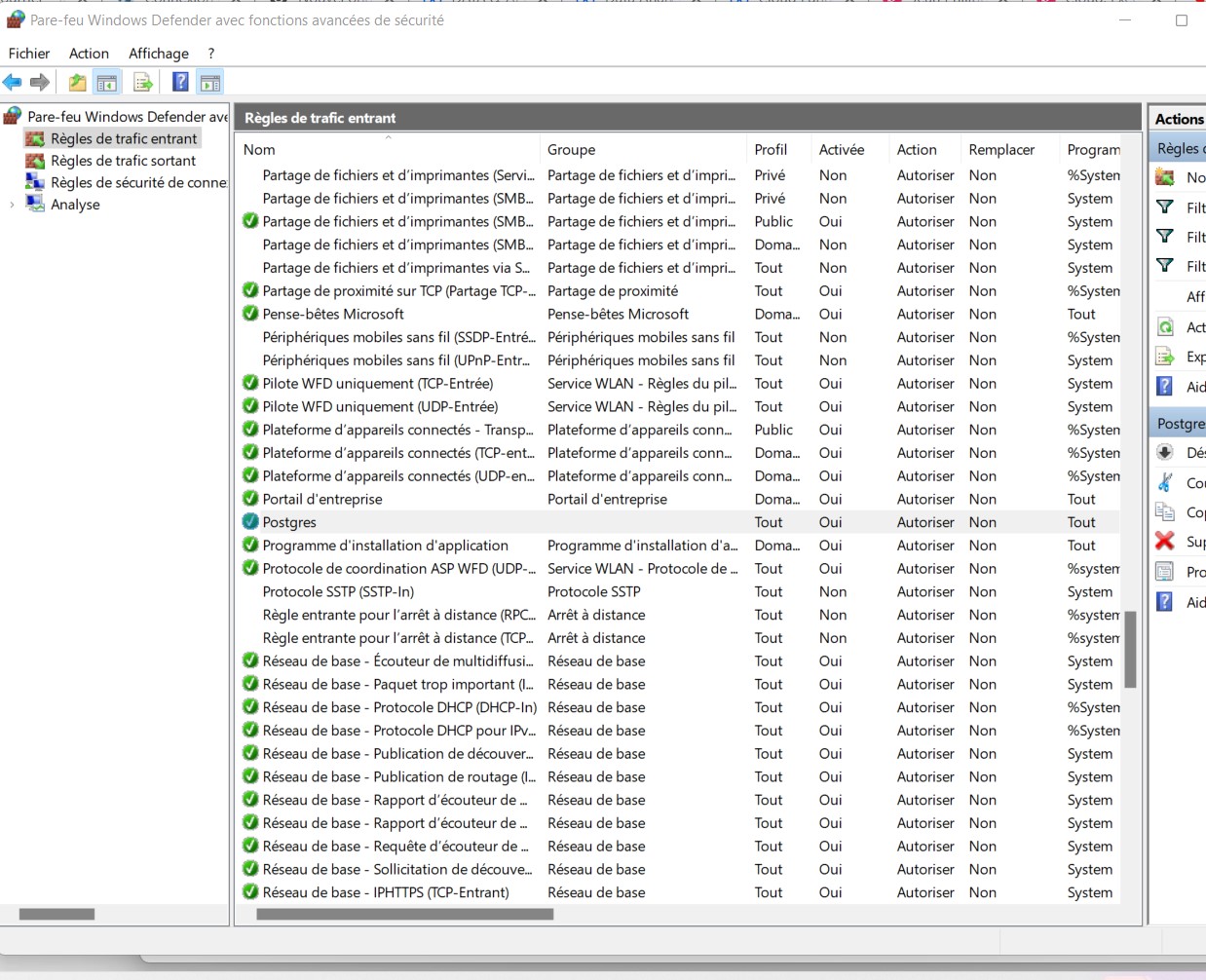Click the Protocole SSTP group cell

[594, 591]
